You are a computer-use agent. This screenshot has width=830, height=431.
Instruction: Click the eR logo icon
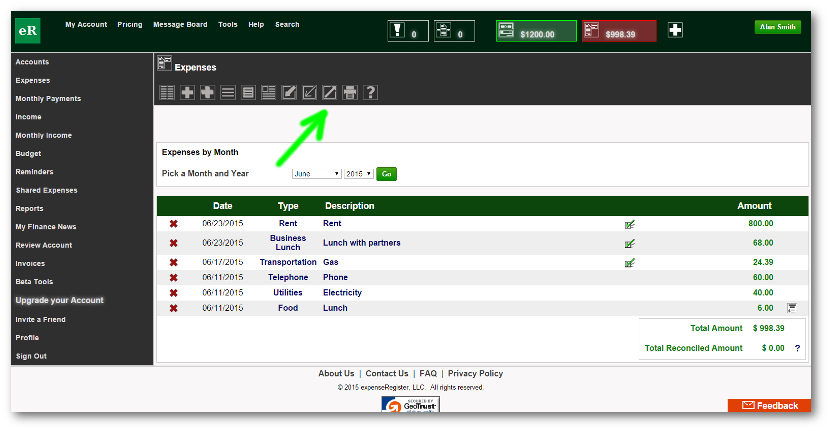28,31
